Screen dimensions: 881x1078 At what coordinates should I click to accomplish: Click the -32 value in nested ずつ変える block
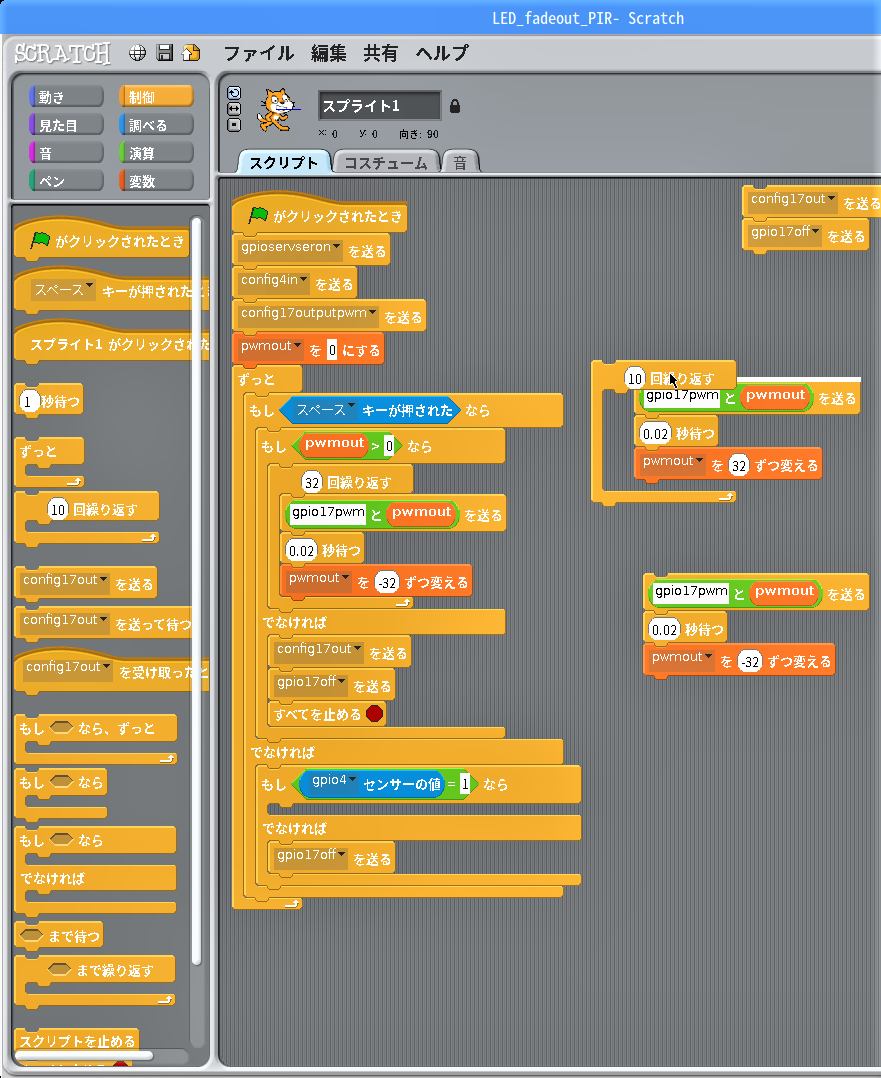(x=387, y=583)
